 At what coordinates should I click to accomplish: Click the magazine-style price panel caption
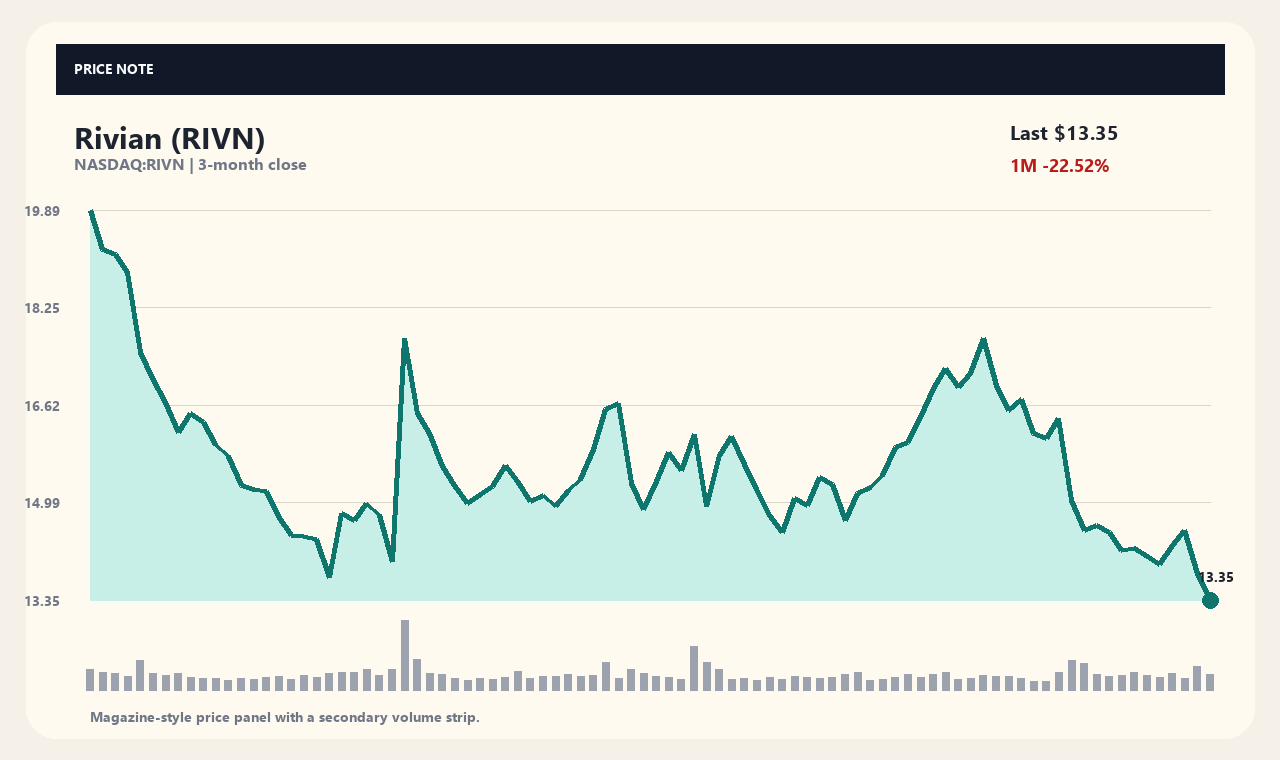pyautogui.click(x=285, y=717)
